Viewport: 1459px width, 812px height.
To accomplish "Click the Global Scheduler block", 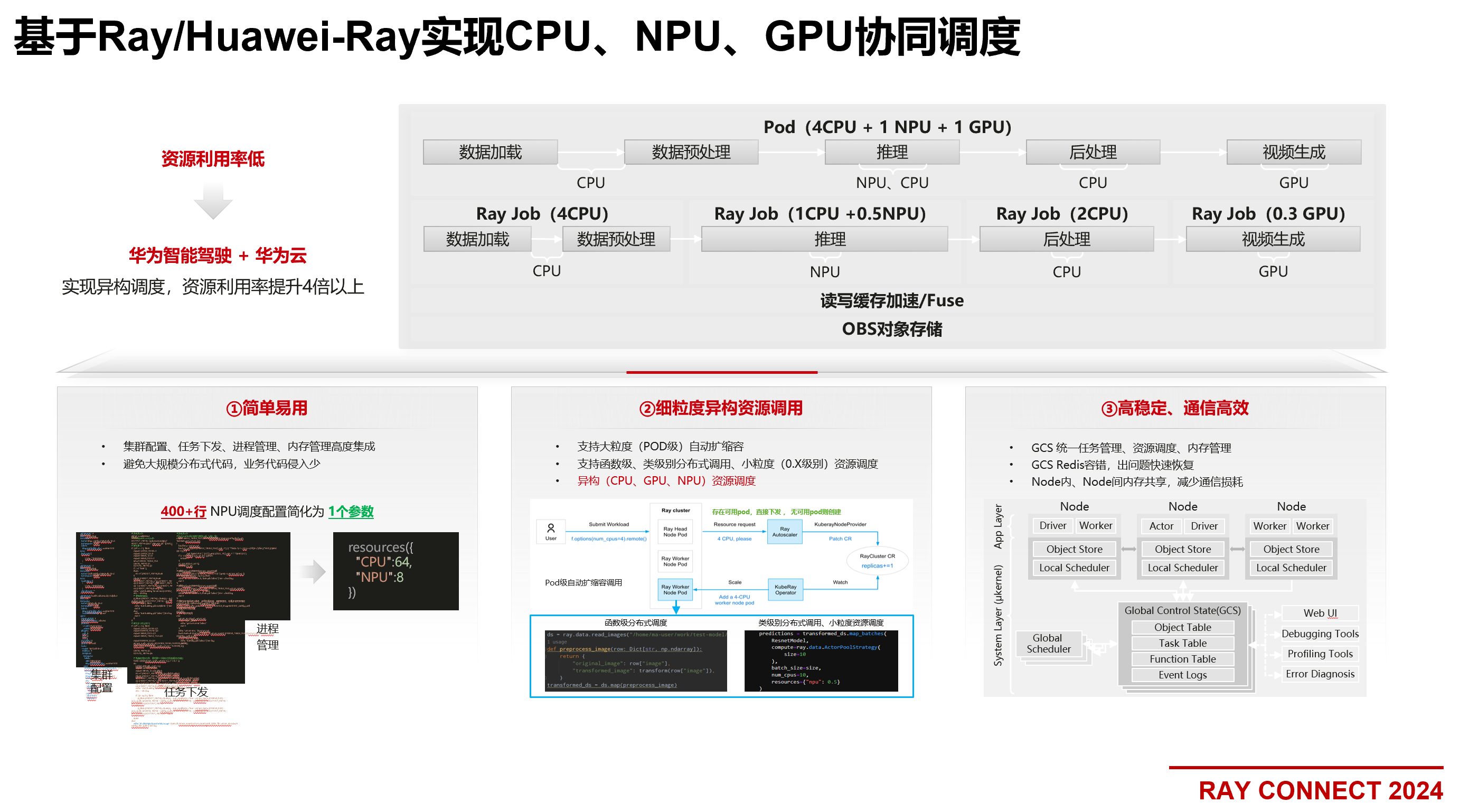I will click(x=1048, y=643).
